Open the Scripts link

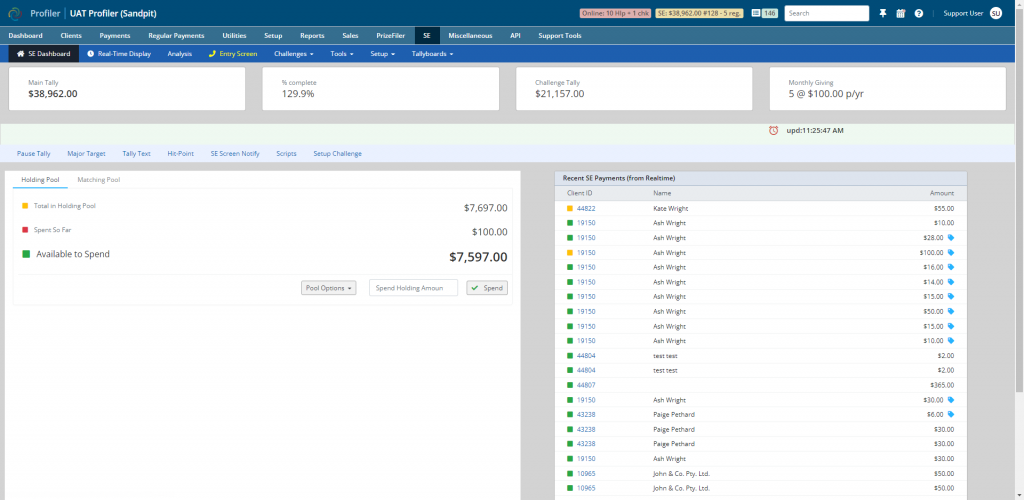point(286,153)
